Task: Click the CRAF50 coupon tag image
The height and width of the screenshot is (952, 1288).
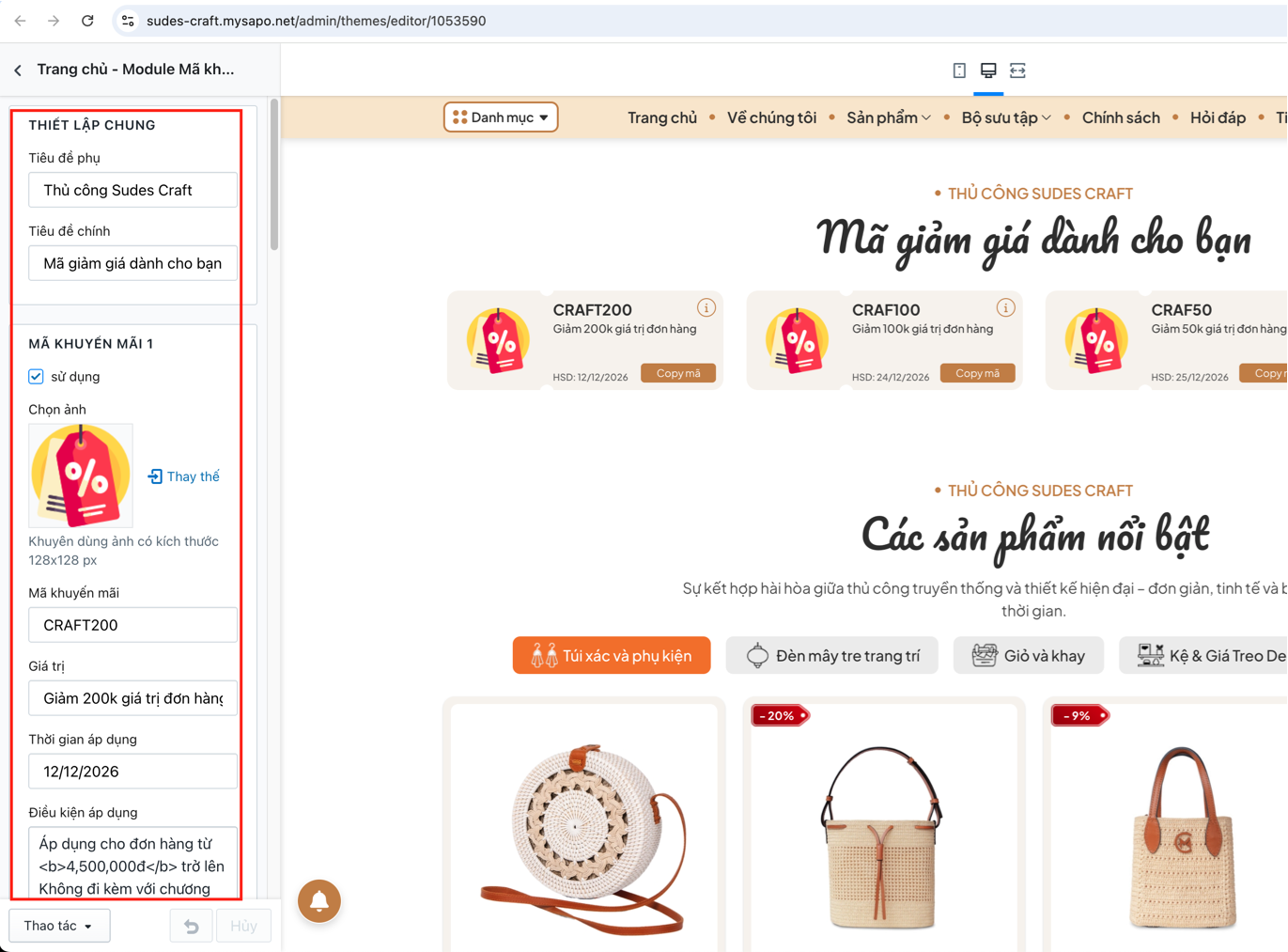Action: tap(1096, 340)
